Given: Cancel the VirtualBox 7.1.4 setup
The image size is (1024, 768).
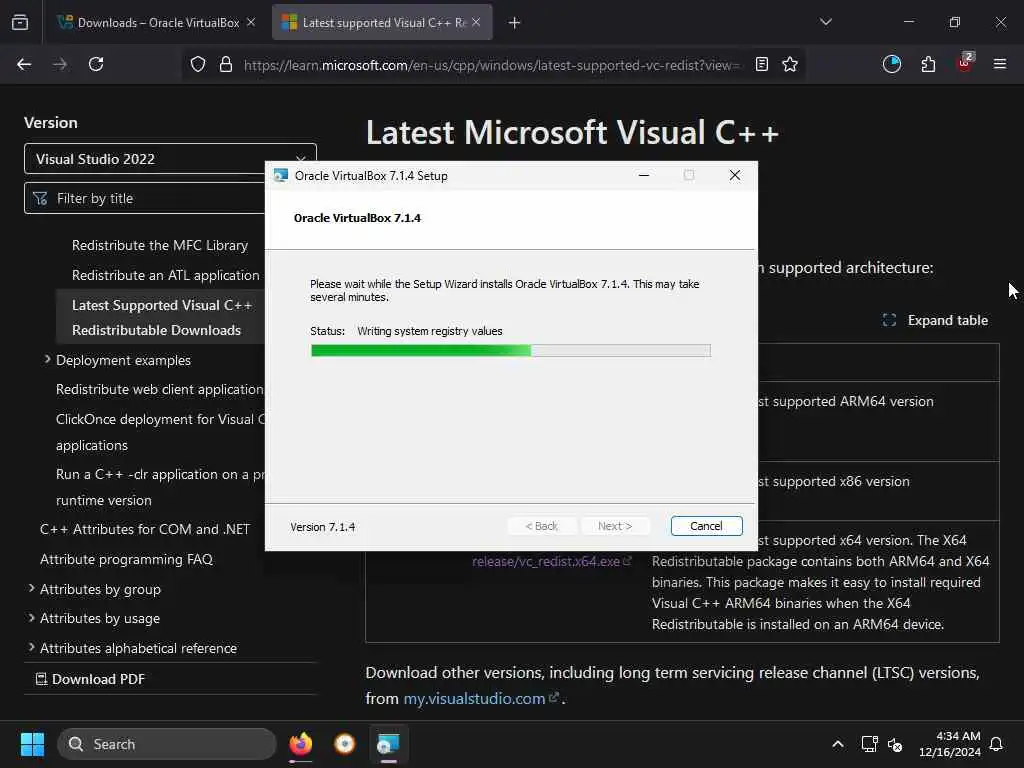Looking at the screenshot, I should (x=706, y=526).
